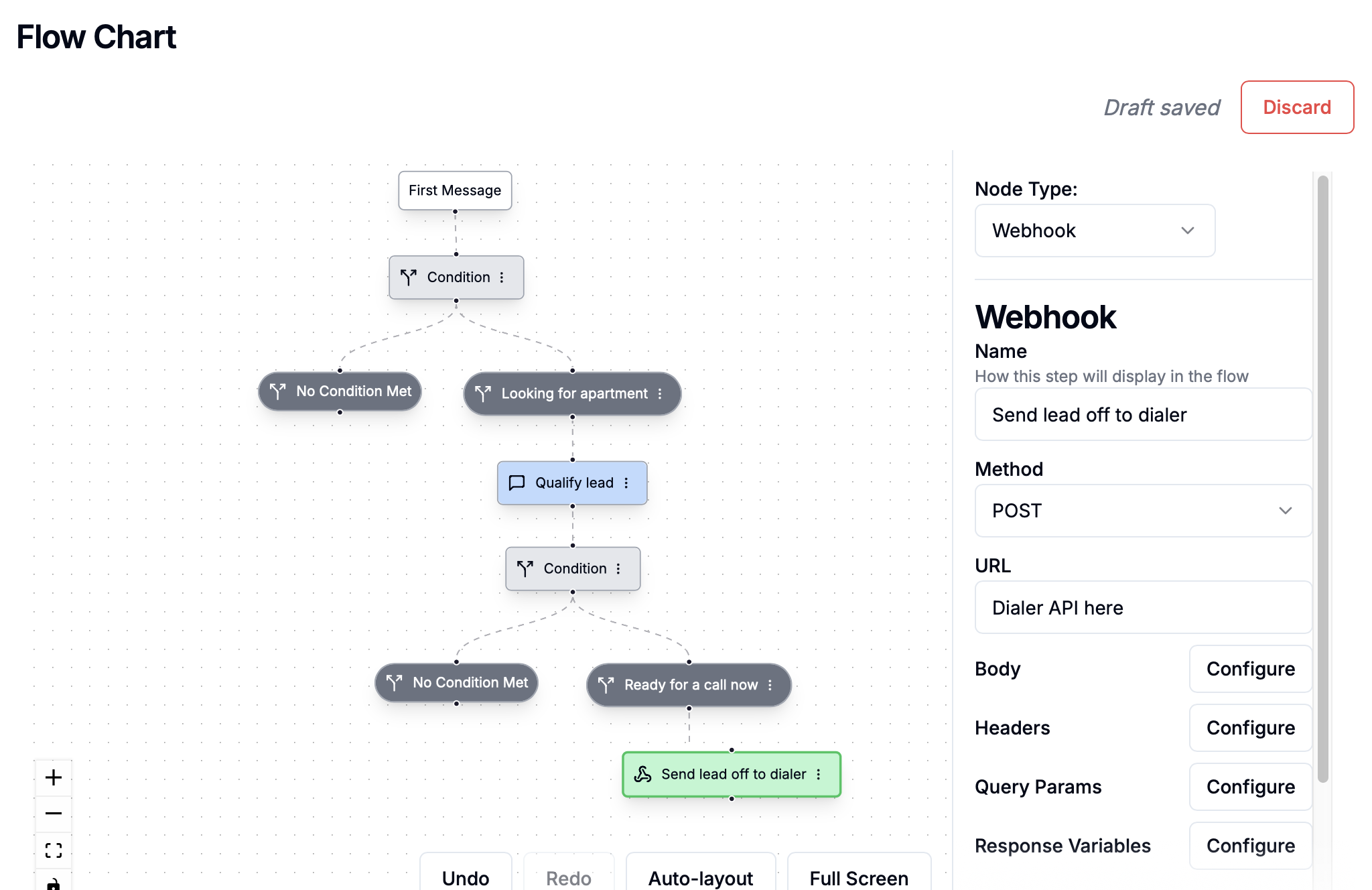Click the Undo toolbar button
This screenshot has width=1372, height=890.
click(x=466, y=877)
